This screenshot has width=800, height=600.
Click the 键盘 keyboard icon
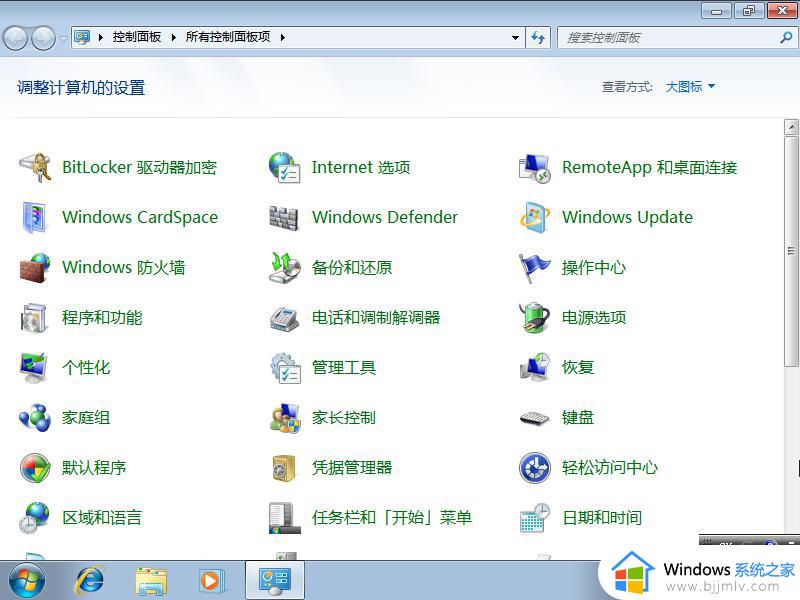click(535, 417)
